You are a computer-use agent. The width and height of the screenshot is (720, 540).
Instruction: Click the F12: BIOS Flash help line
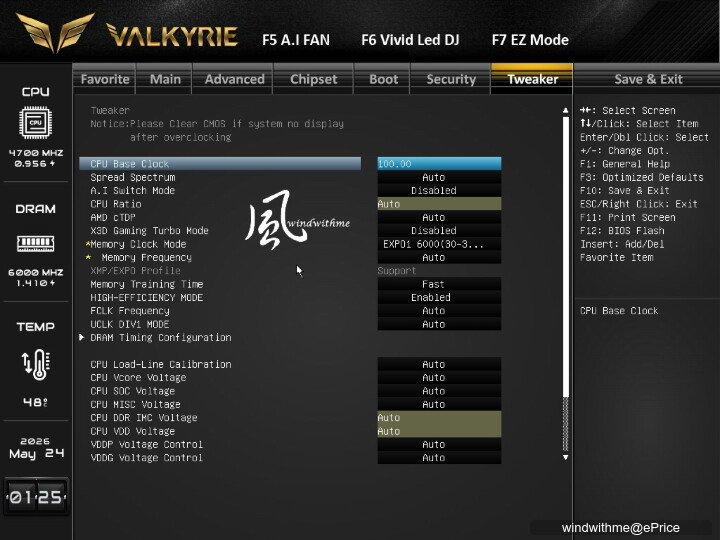click(x=622, y=231)
